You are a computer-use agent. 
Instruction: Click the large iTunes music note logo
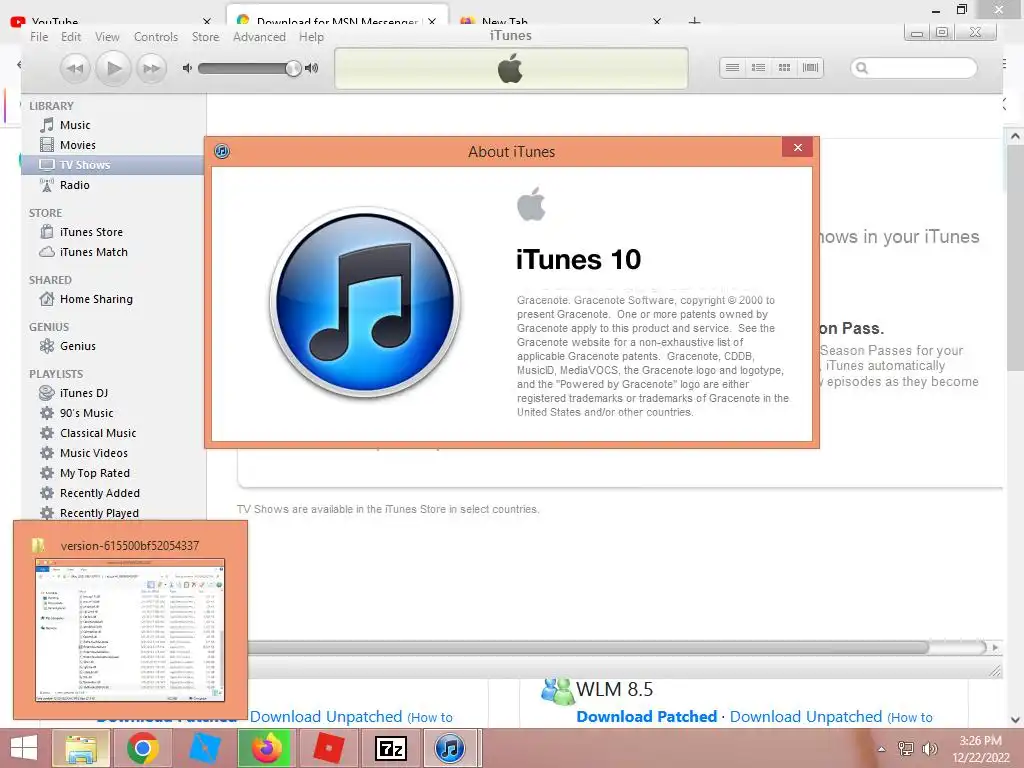tap(365, 302)
